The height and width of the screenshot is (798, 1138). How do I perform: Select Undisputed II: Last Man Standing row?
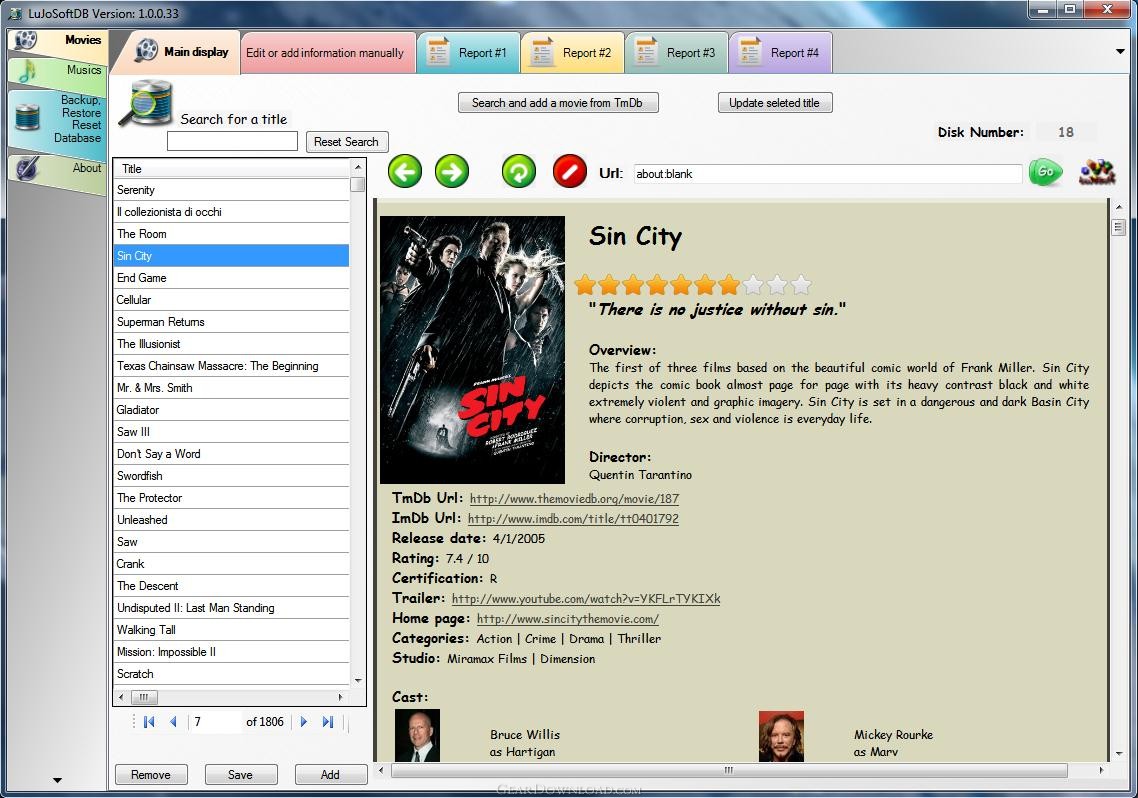coord(232,608)
